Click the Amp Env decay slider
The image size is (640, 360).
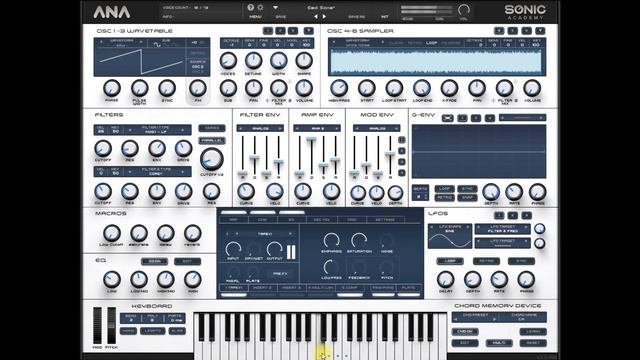(x=311, y=139)
